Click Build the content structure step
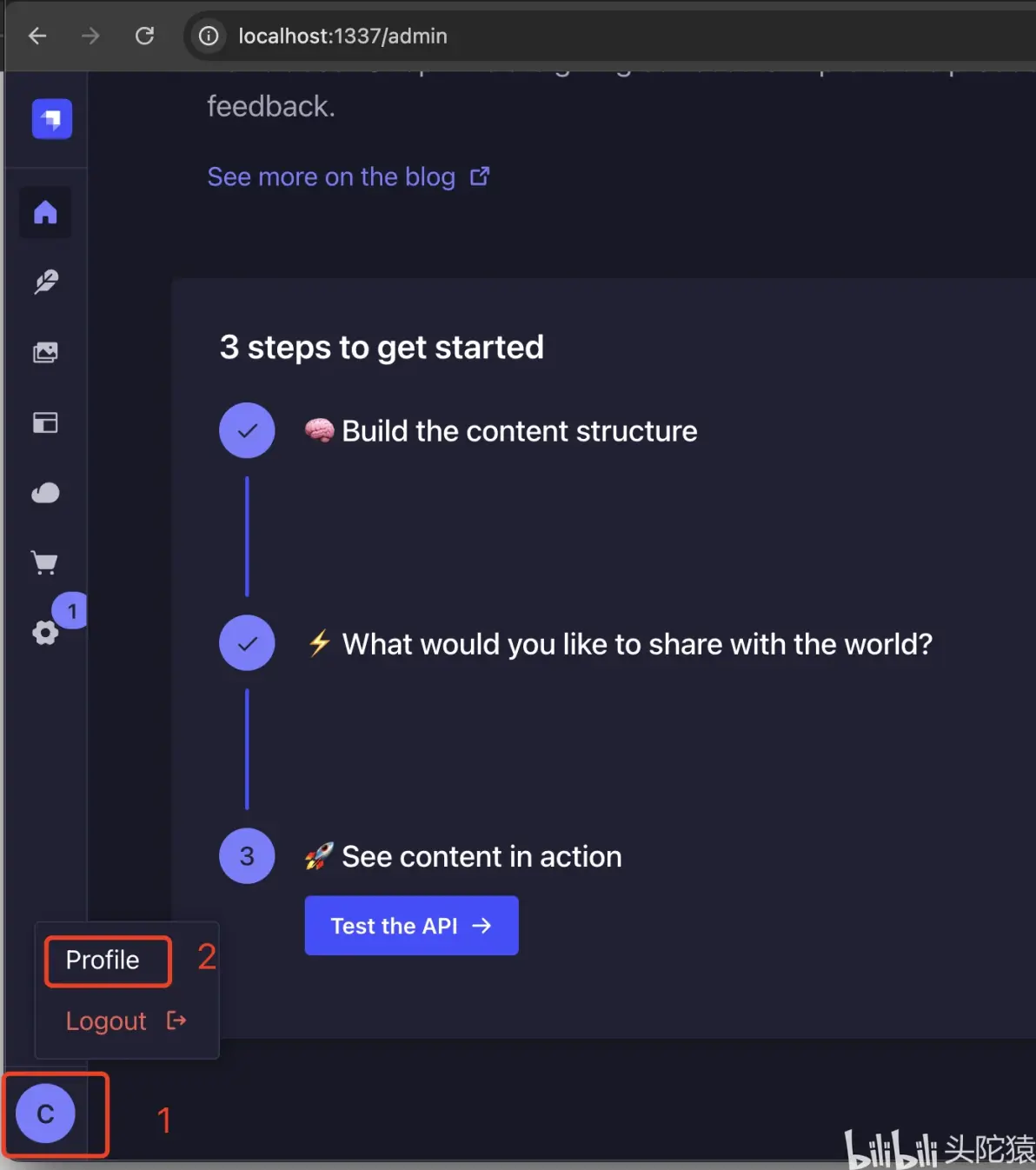This screenshot has width=1036, height=1170. tap(519, 431)
